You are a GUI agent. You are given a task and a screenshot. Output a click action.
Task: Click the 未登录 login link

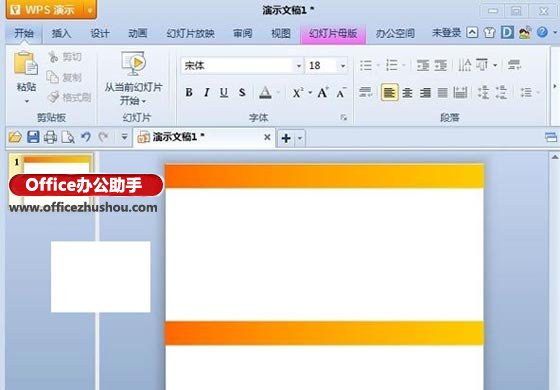point(446,33)
